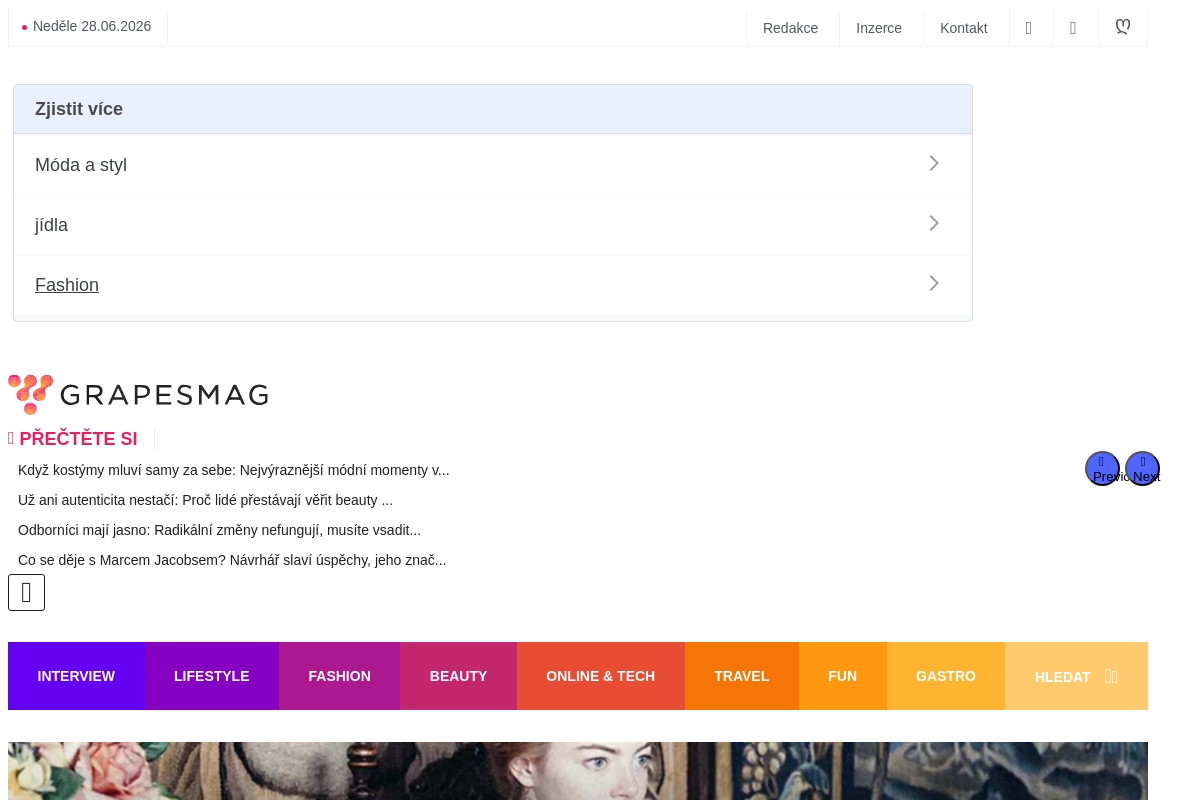Screen dimensions: 1200x800
Task: Click the search icon beside HLEDAT
Action: pos(1111,677)
